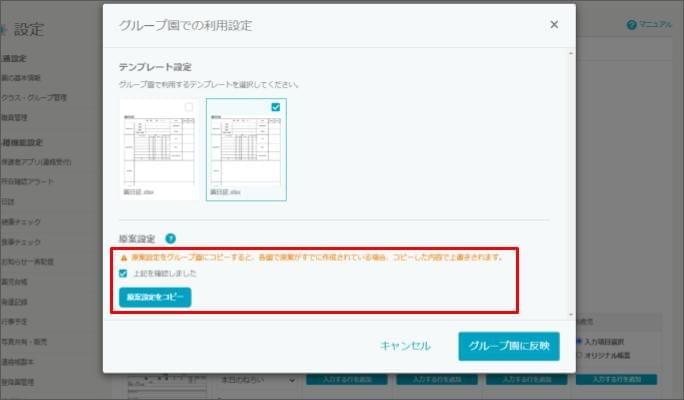Screen dimensions: 684x400
Task: Click the 原案設定をコピー button
Action: pos(154,297)
